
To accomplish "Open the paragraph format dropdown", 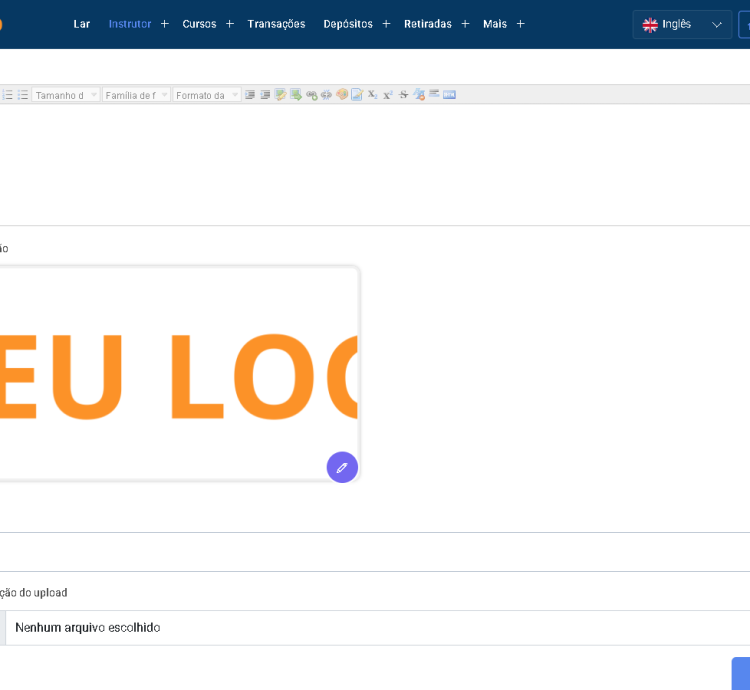I will [x=207, y=95].
